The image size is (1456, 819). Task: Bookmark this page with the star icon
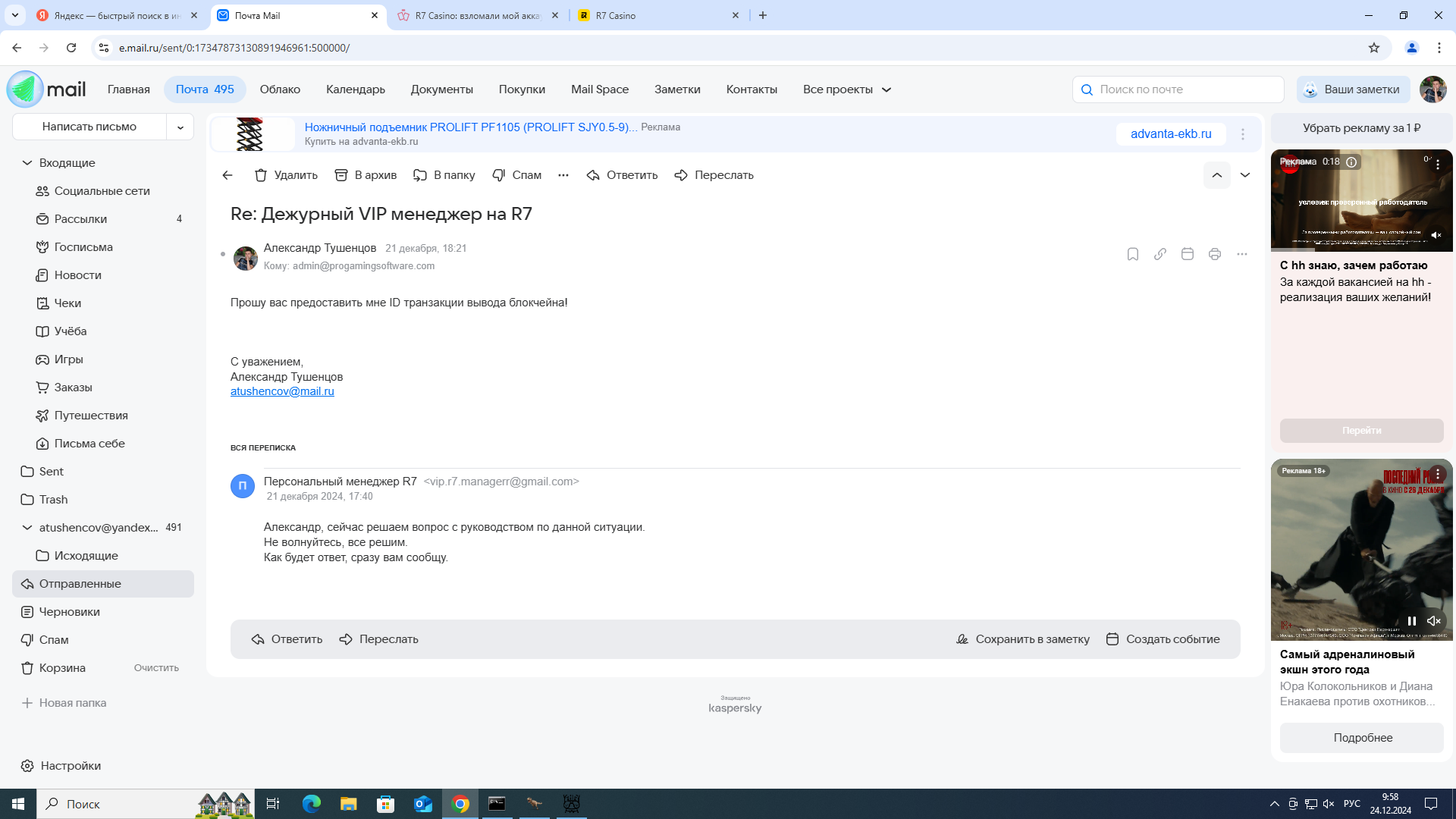(x=1374, y=48)
